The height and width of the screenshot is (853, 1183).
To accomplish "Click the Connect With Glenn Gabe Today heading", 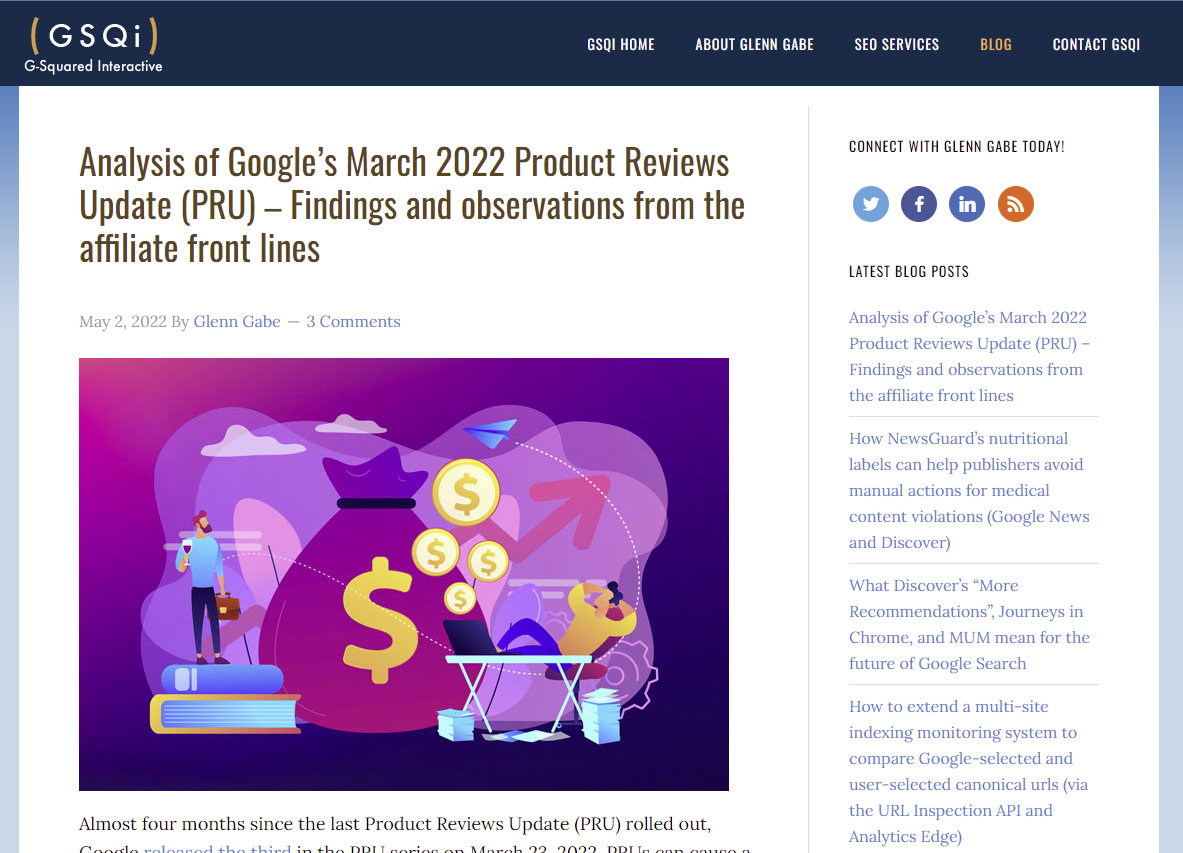I will pyautogui.click(x=957, y=146).
